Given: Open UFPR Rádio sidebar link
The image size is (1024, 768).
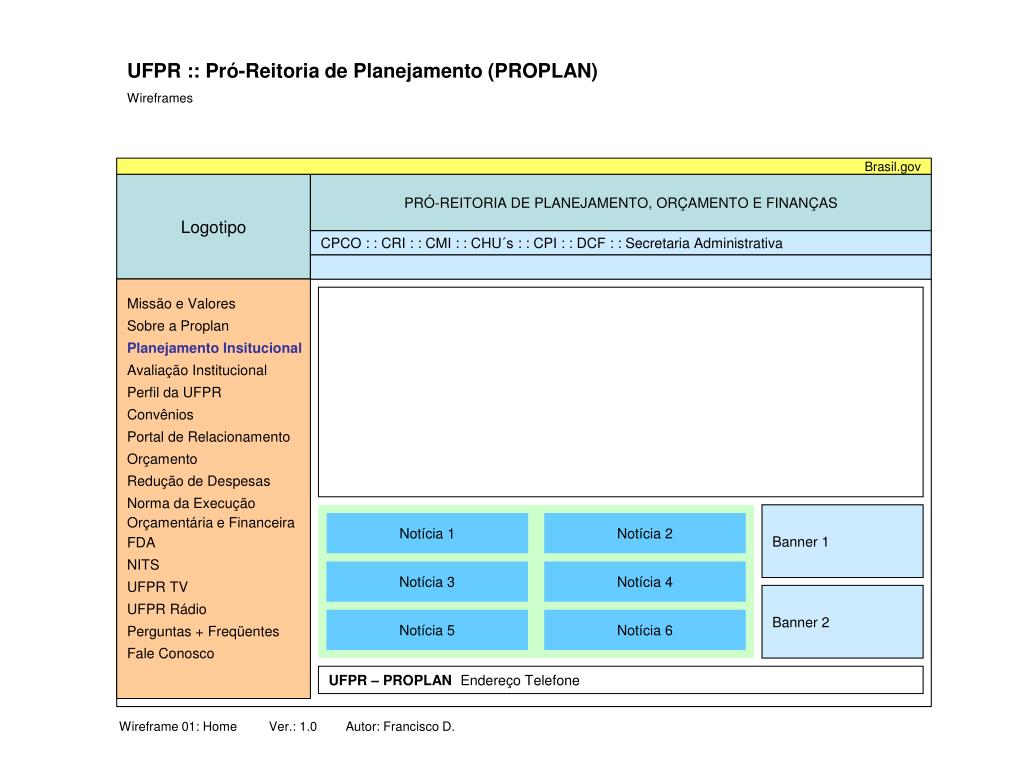Looking at the screenshot, I should pyautogui.click(x=167, y=609).
